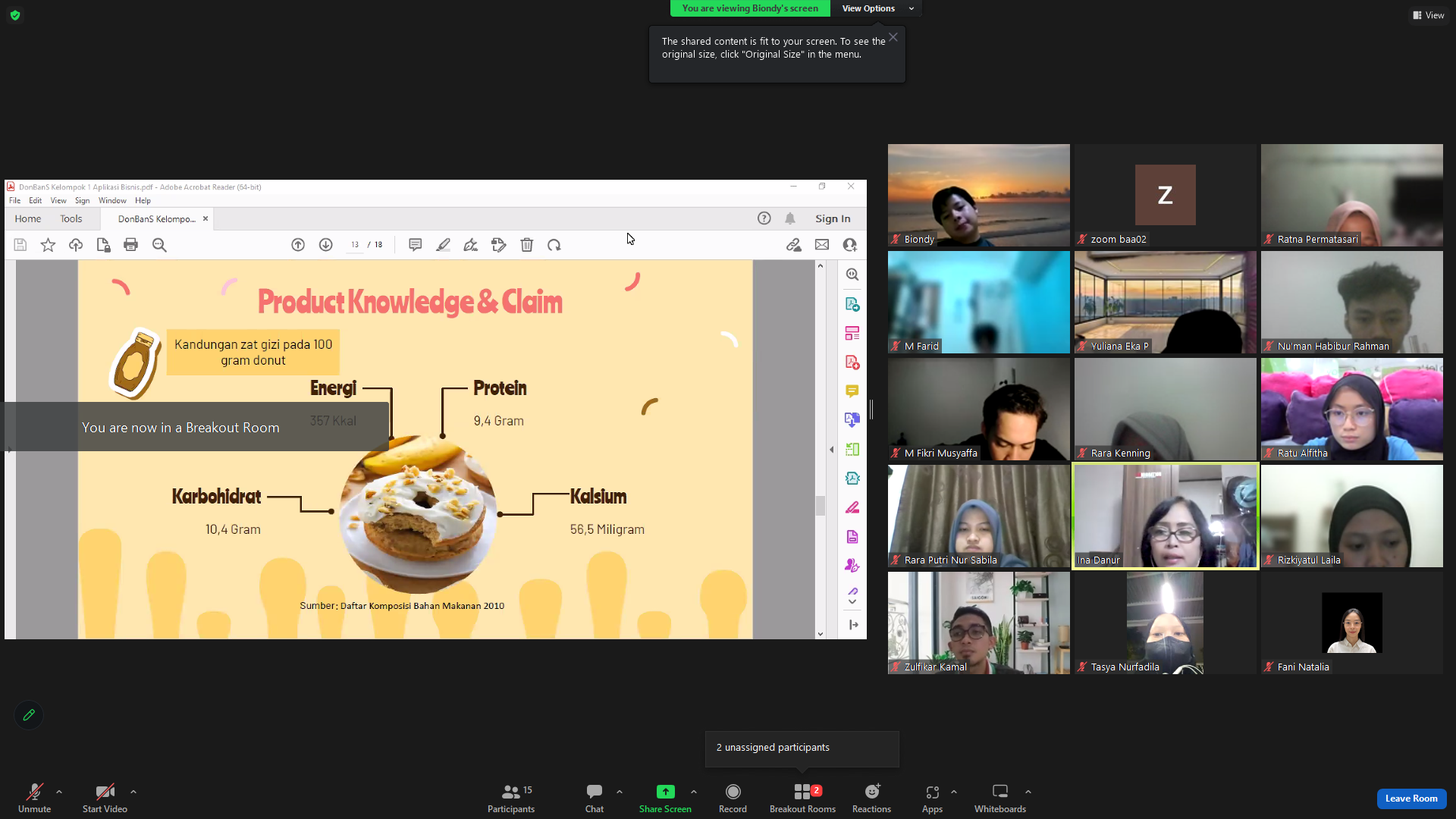Click the search tools magnifier in side pane
Viewport: 1456px width, 819px height.
[x=852, y=275]
